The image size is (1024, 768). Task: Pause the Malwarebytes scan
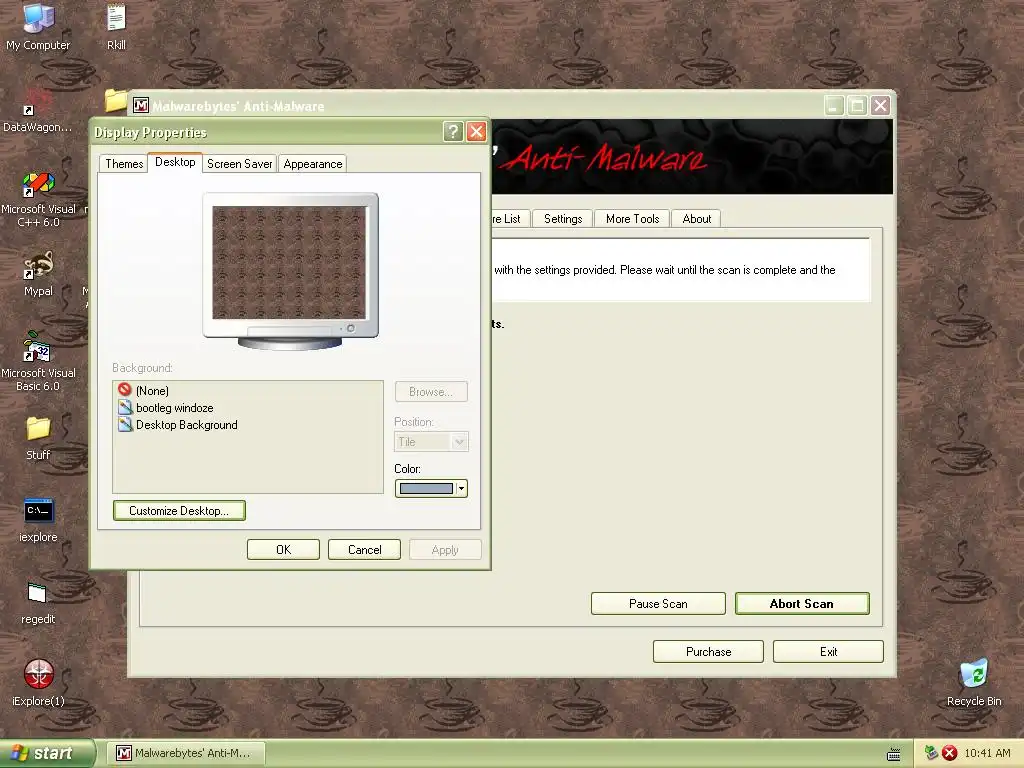click(658, 603)
